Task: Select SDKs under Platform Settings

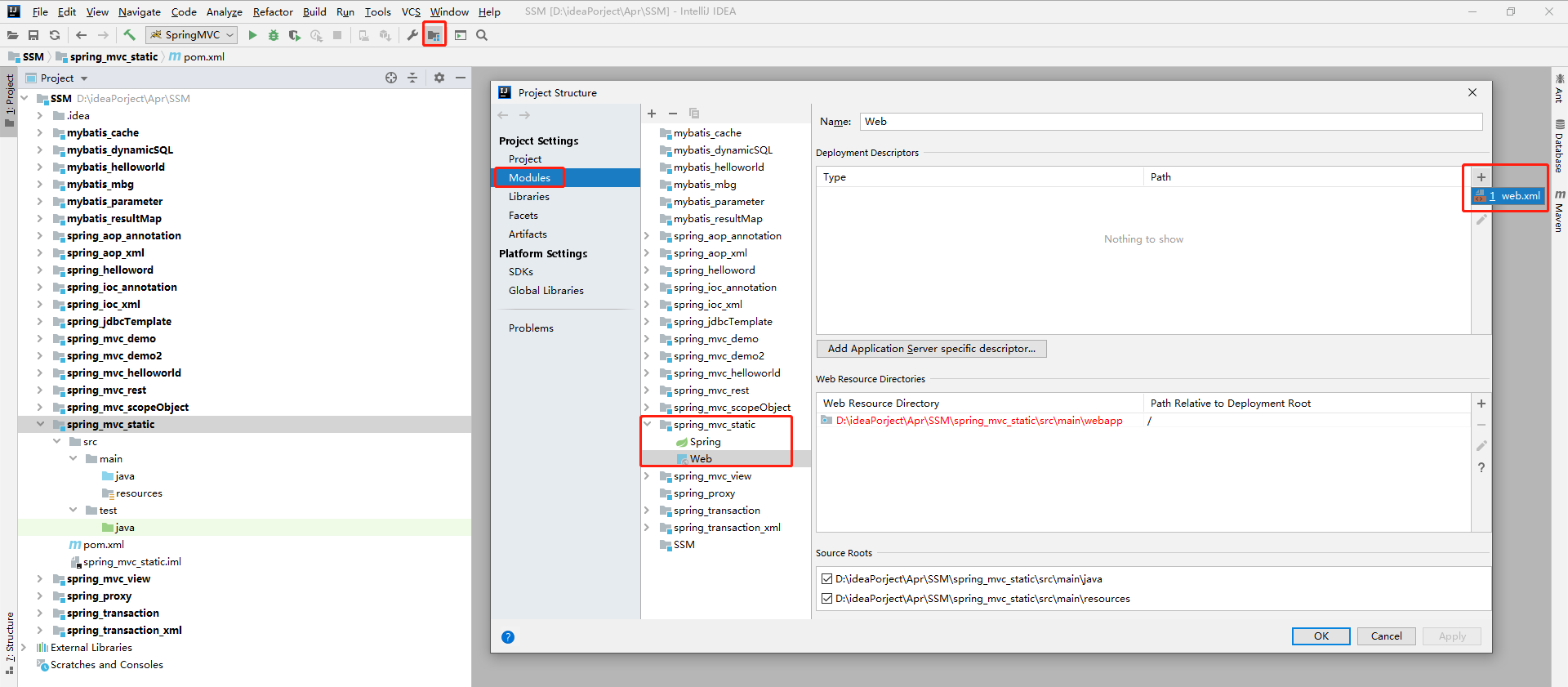Action: coord(521,272)
